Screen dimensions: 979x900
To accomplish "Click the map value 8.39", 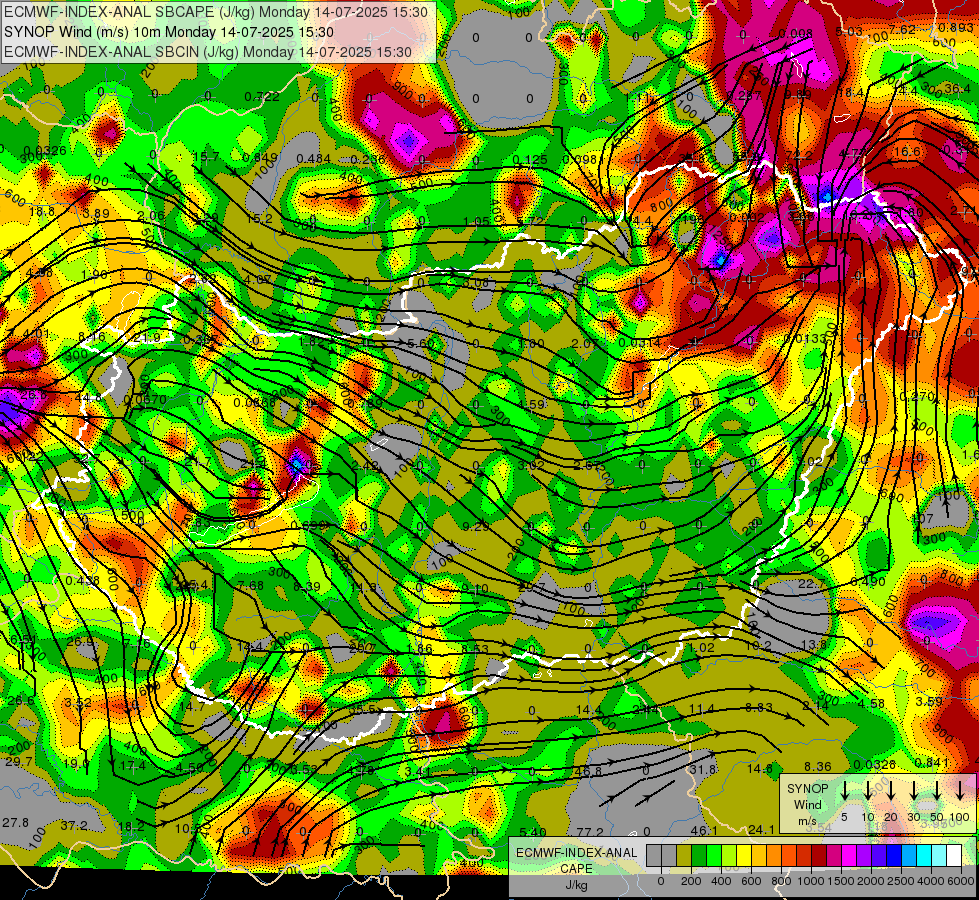I will (x=307, y=586).
